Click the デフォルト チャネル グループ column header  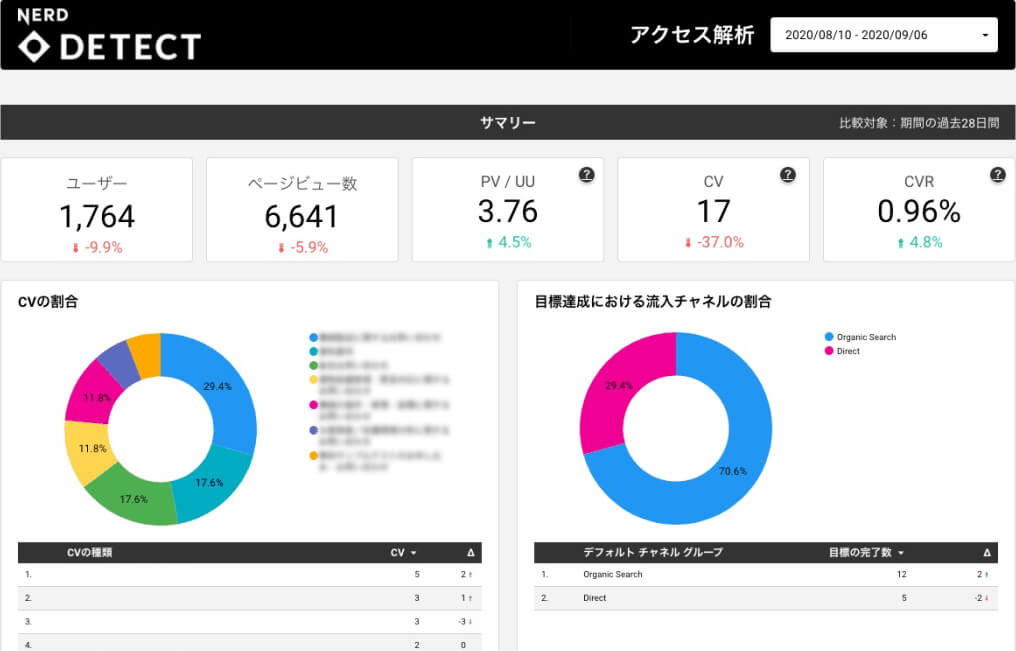coord(652,552)
